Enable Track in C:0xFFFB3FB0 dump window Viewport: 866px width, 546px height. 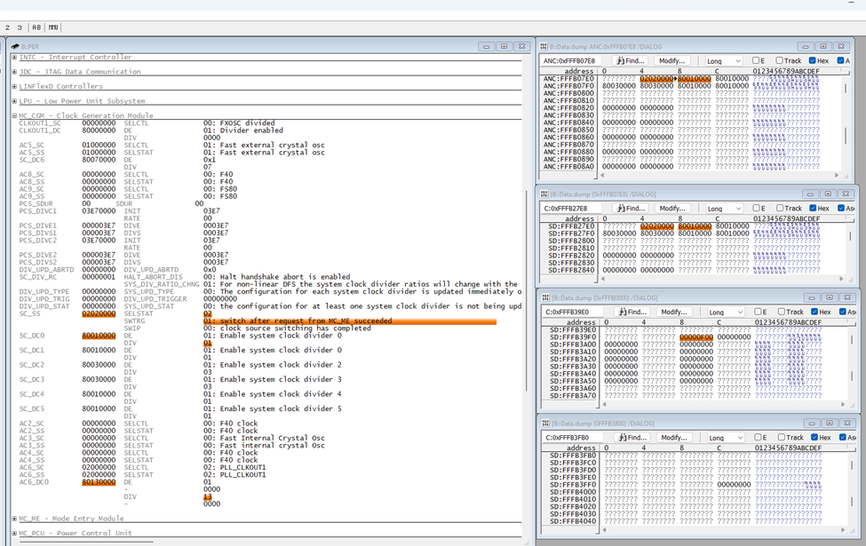[781, 437]
